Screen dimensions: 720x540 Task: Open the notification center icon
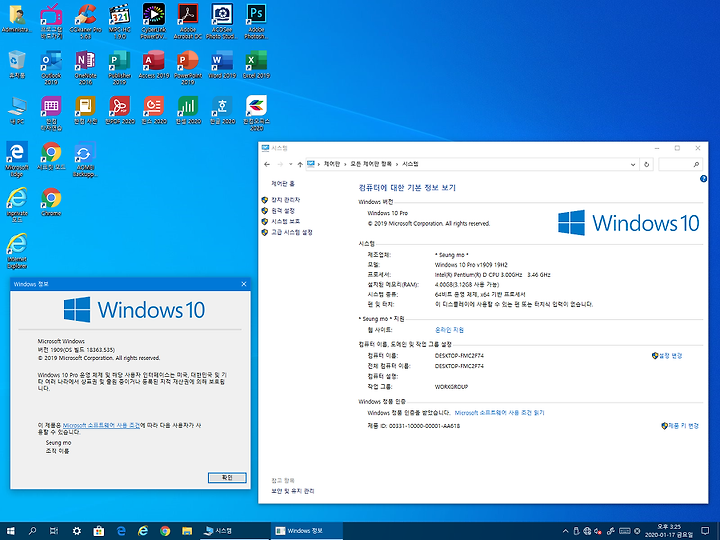pos(705,531)
